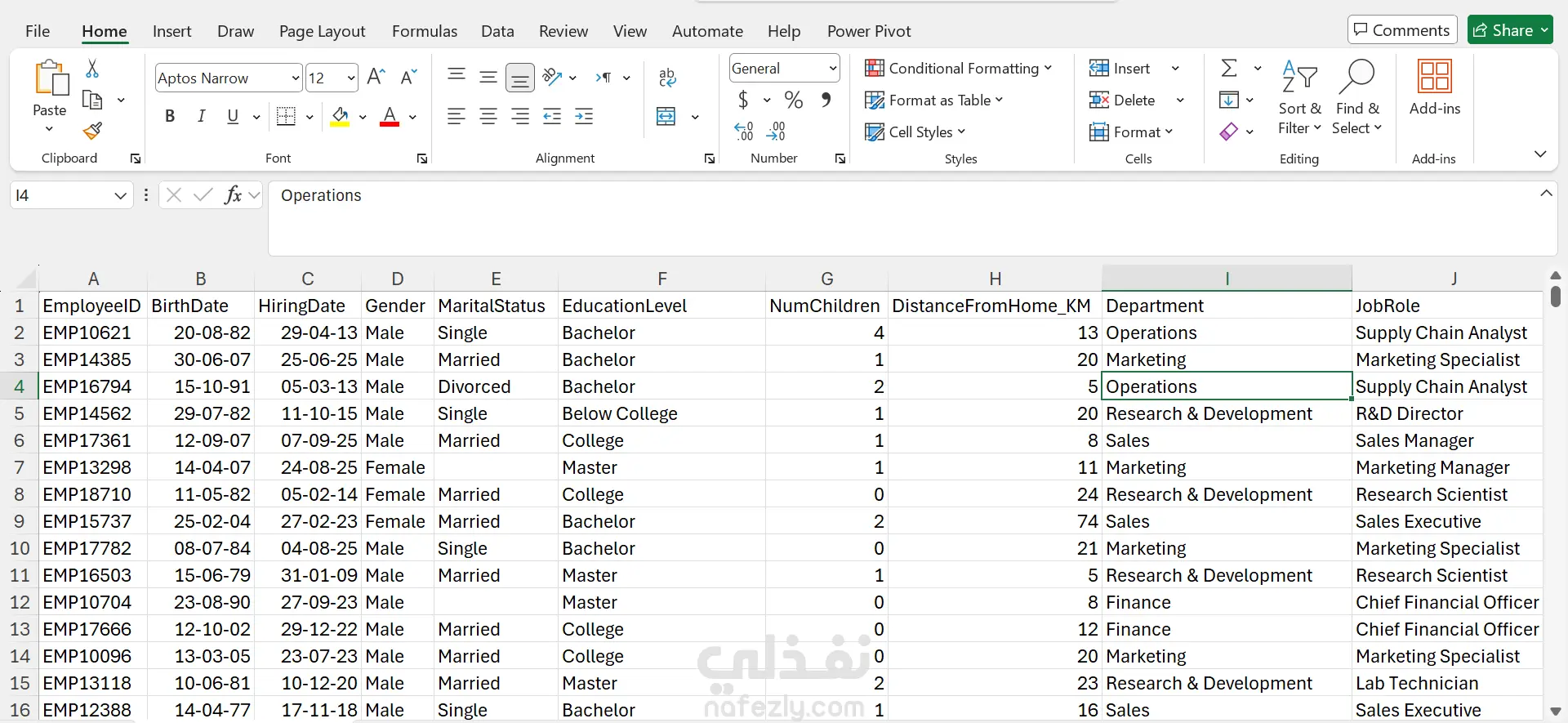This screenshot has height=723, width=1568.
Task: Click the vertical scrollbar thumb
Action: pyautogui.click(x=1555, y=296)
